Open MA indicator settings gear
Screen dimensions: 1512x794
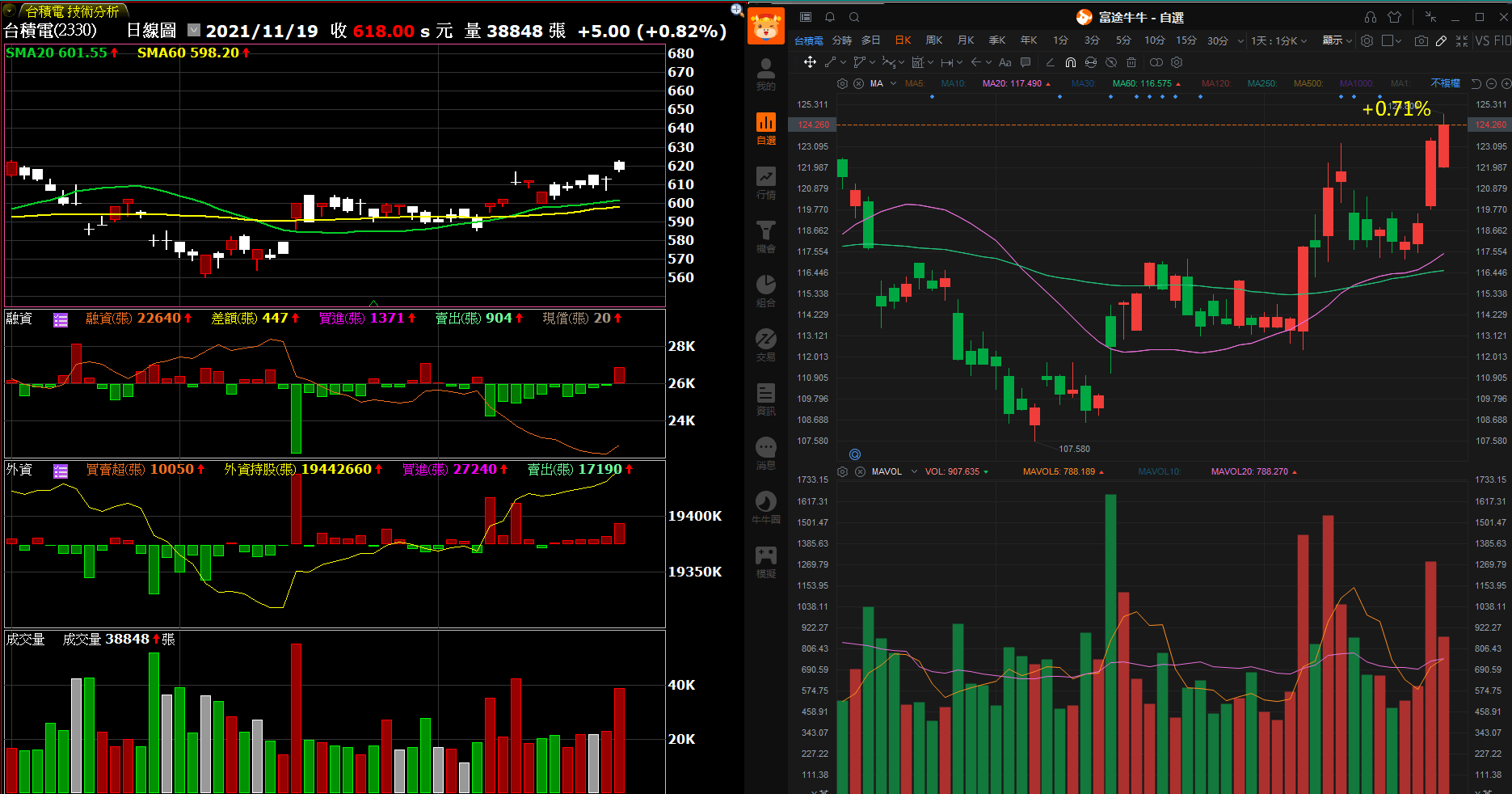[842, 83]
